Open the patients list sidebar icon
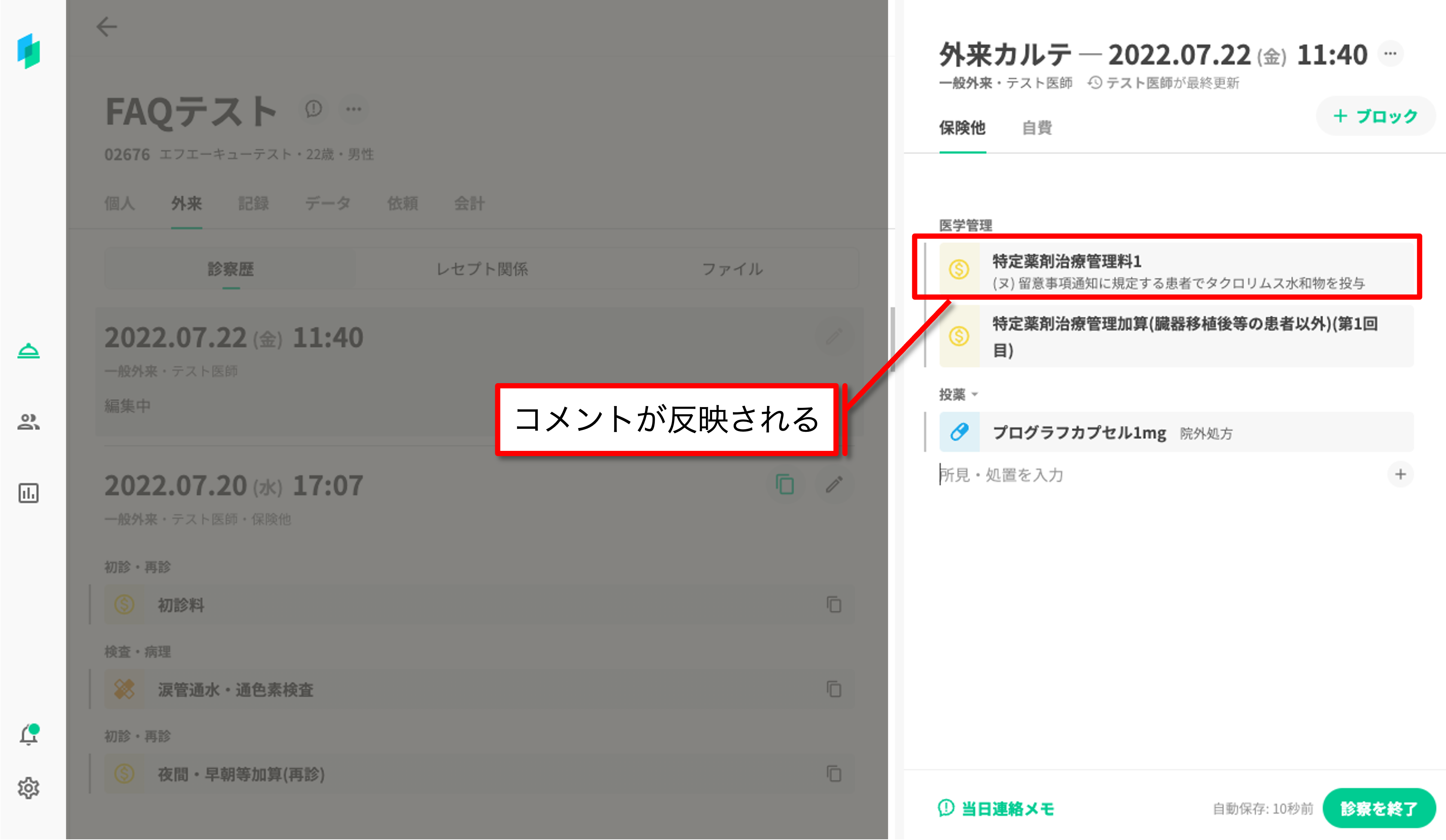The image size is (1446, 840). click(28, 422)
